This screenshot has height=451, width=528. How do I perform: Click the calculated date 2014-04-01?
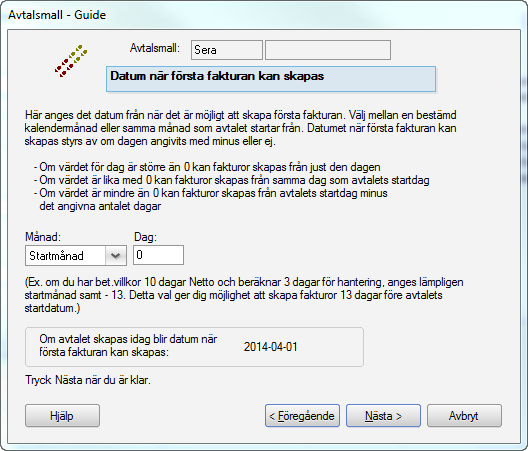270,347
